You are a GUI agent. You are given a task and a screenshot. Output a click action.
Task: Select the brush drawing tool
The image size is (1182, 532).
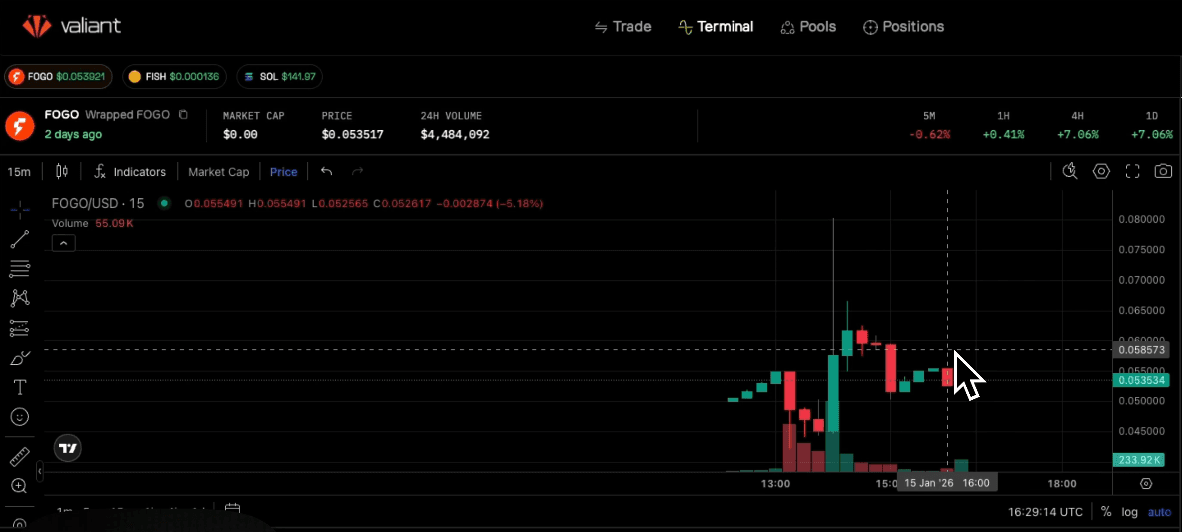20,357
